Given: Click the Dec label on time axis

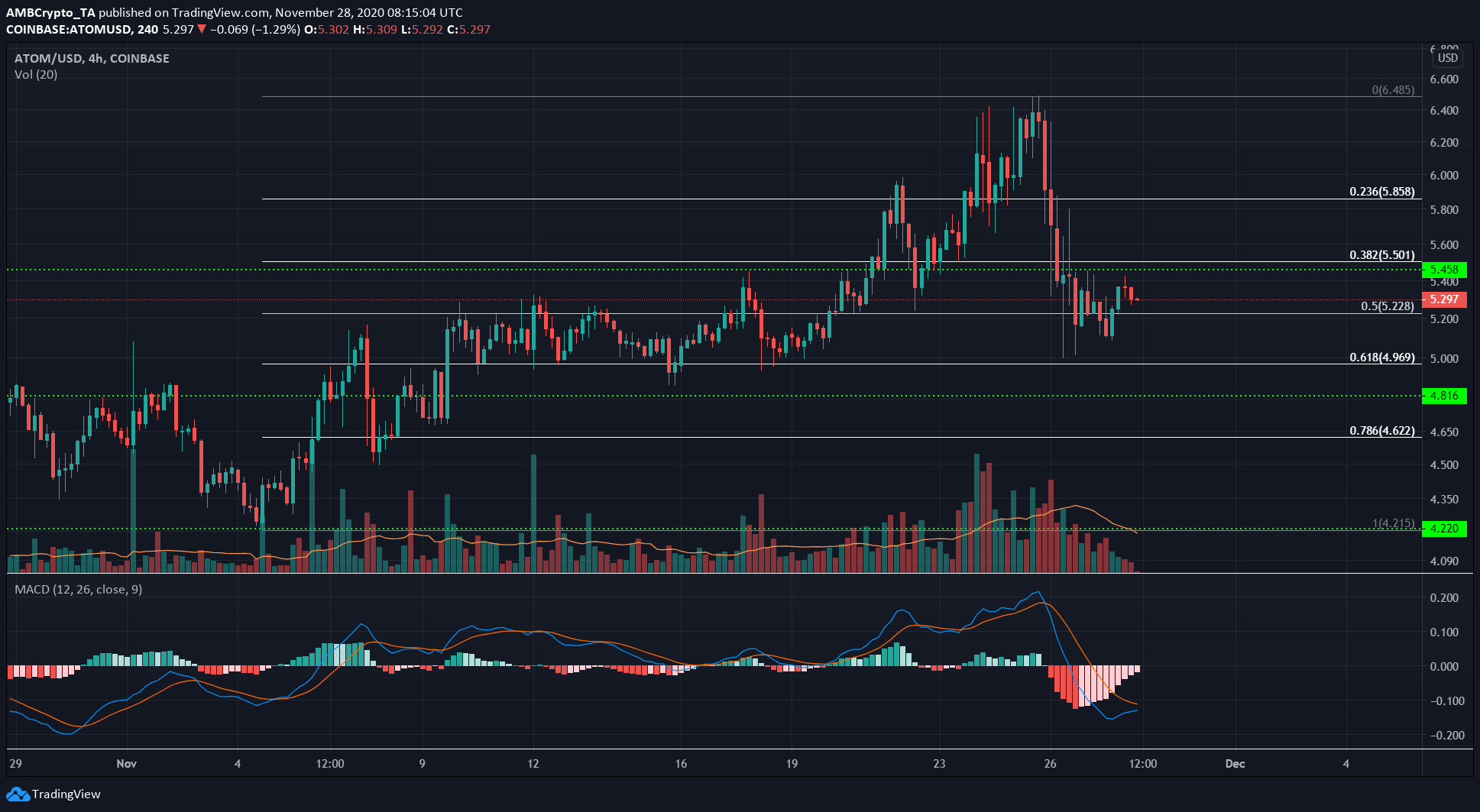Looking at the screenshot, I should tap(1235, 764).
